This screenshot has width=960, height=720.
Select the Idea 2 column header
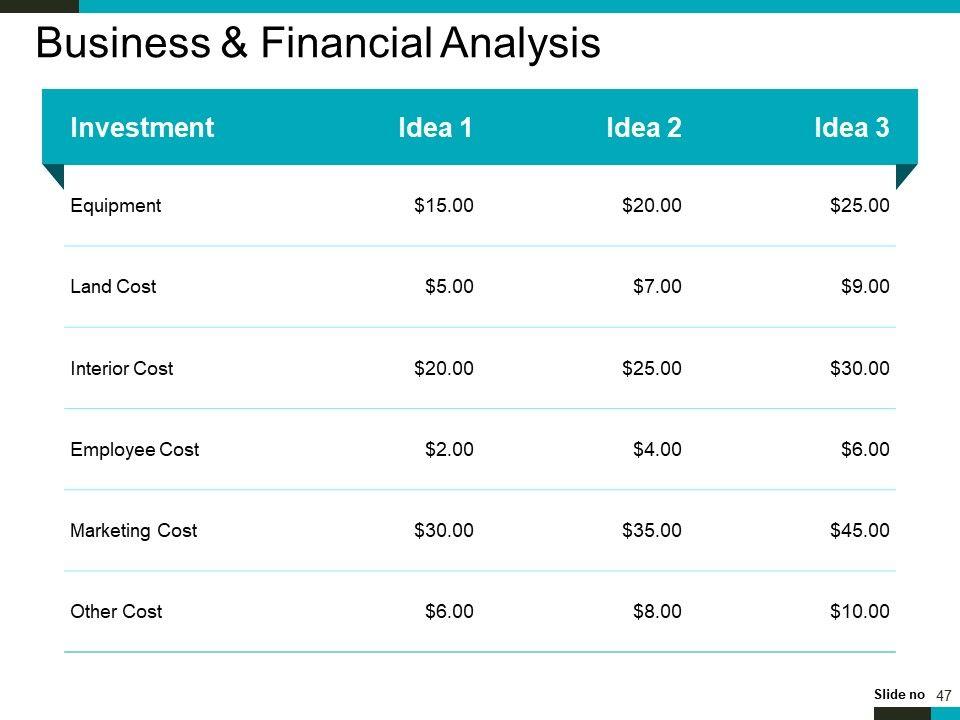[644, 127]
